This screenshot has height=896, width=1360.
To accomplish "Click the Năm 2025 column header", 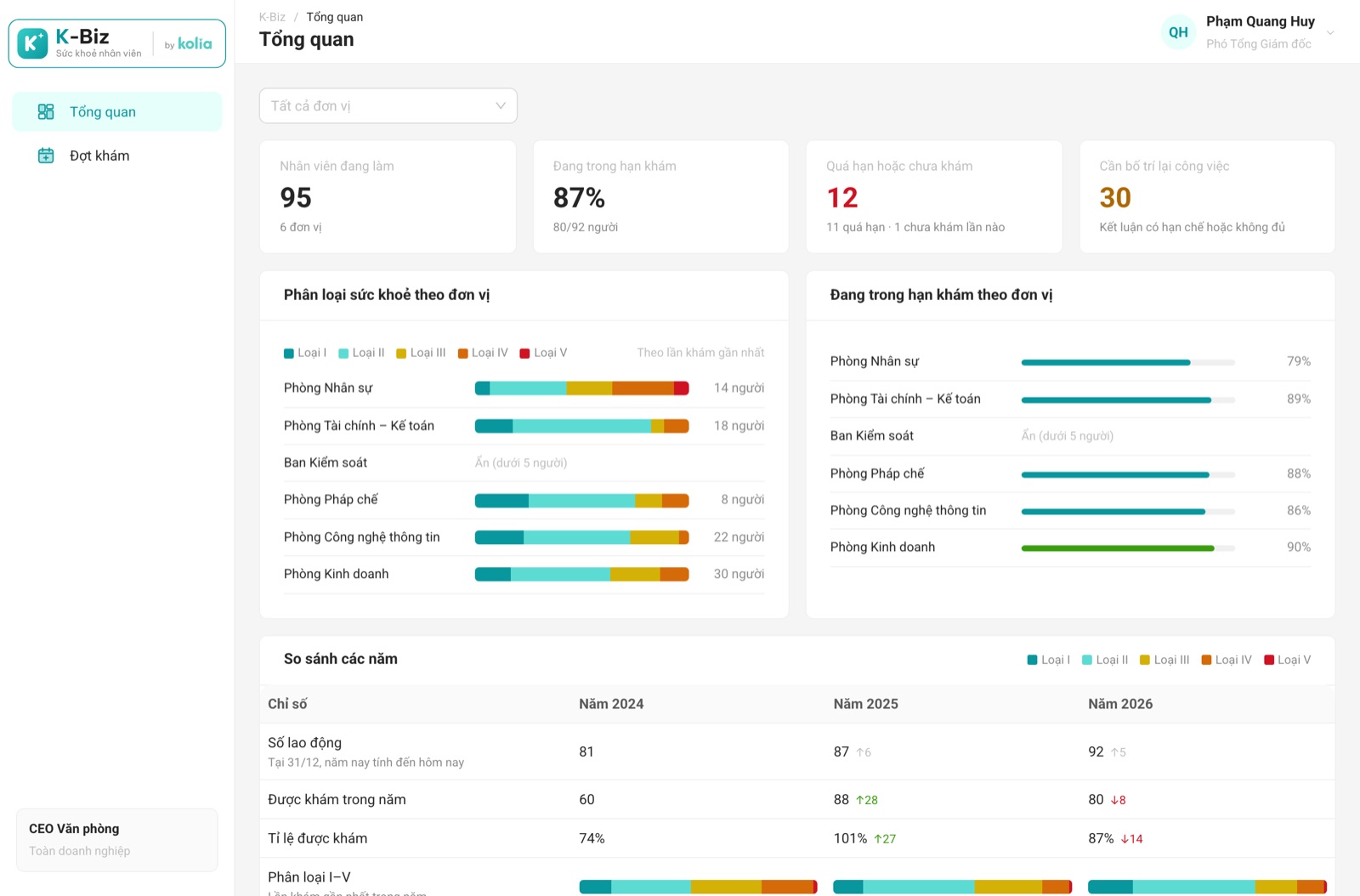I will point(865,704).
